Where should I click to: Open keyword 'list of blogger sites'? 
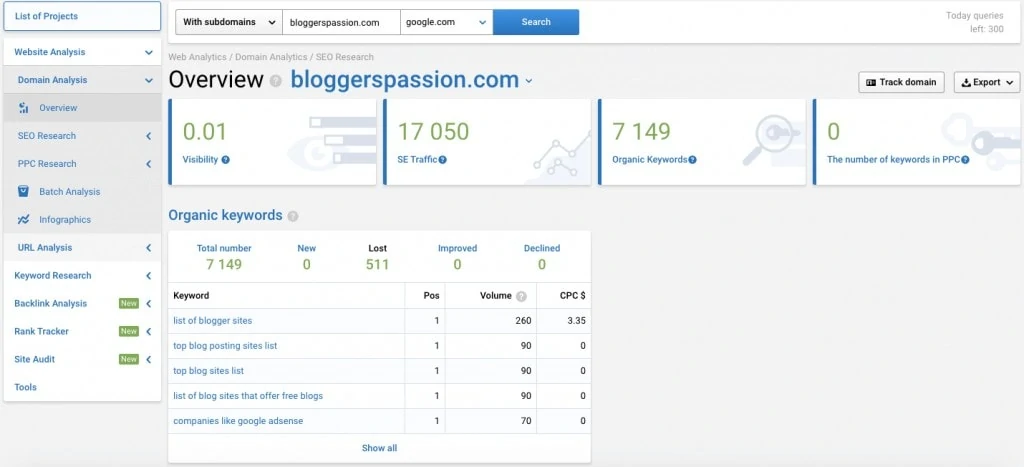tap(212, 321)
